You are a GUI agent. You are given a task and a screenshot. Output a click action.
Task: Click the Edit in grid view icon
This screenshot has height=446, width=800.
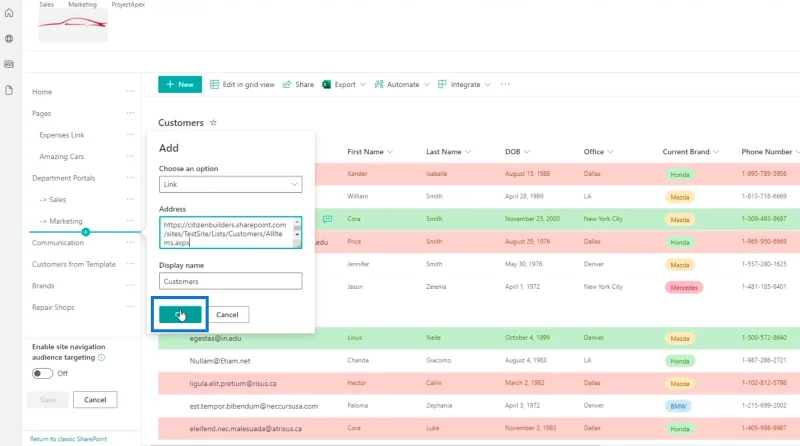pyautogui.click(x=214, y=84)
